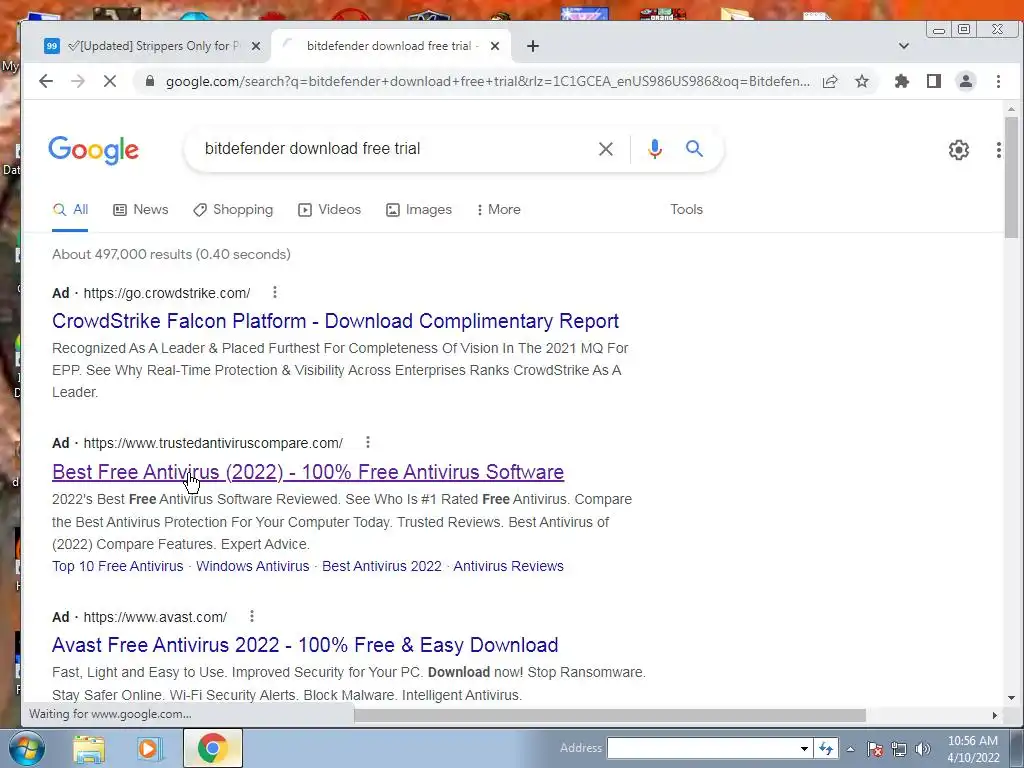Click the Chrome address bar URL
1024x768 pixels.
487,81
